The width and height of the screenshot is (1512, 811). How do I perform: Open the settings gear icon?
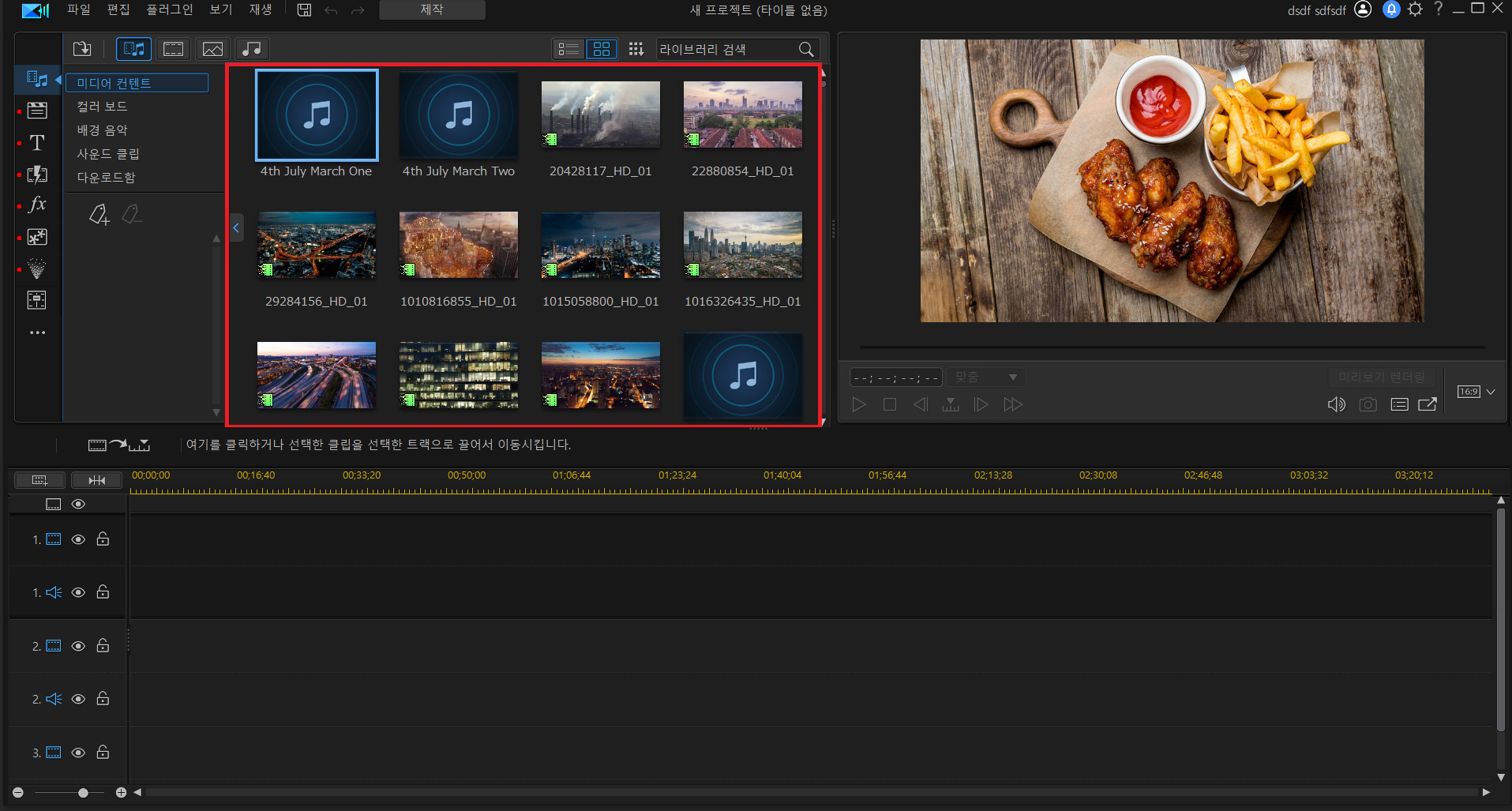(1415, 9)
